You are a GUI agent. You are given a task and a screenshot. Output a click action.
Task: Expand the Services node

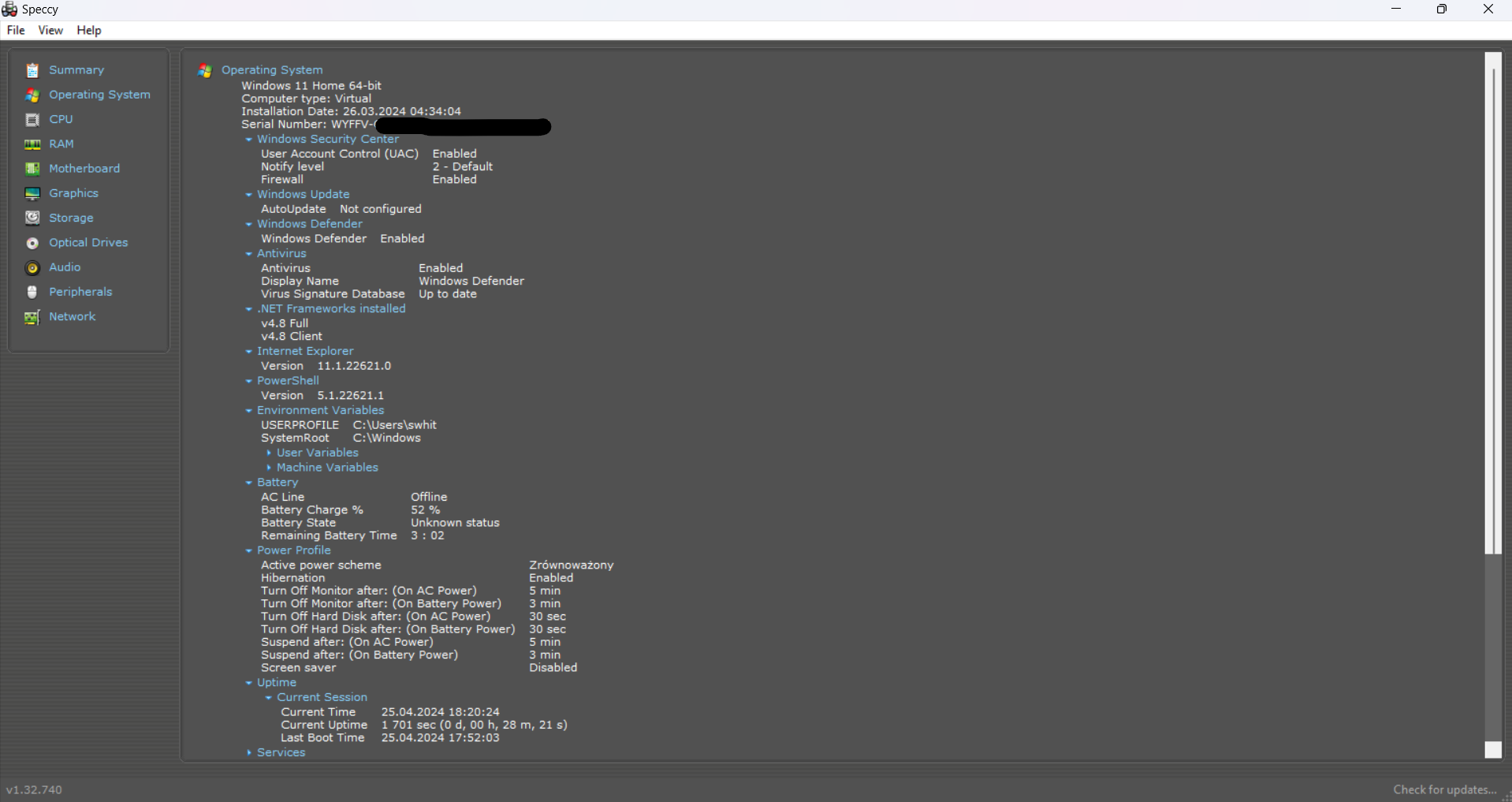click(249, 753)
